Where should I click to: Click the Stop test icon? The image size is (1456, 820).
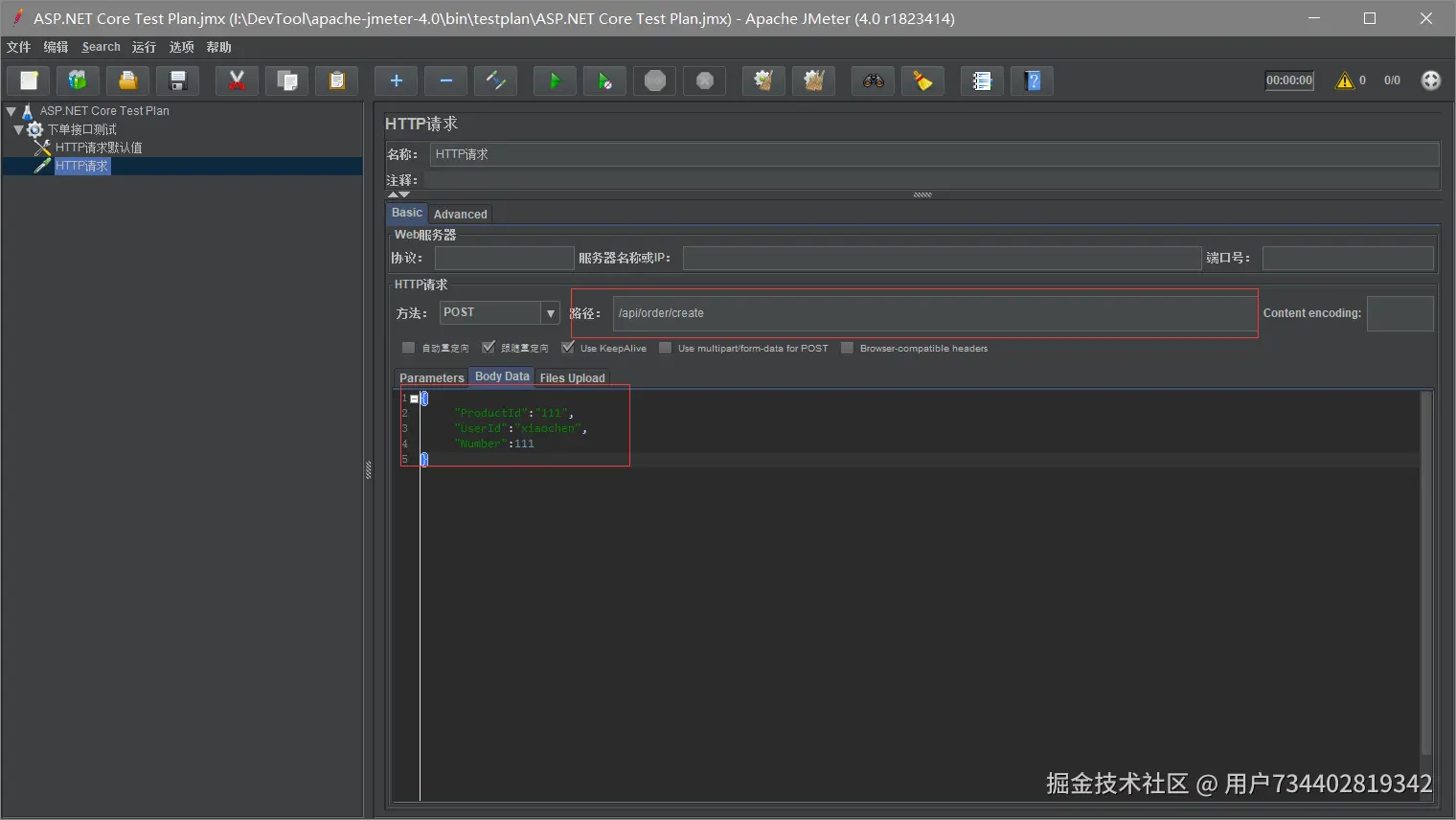(x=655, y=81)
